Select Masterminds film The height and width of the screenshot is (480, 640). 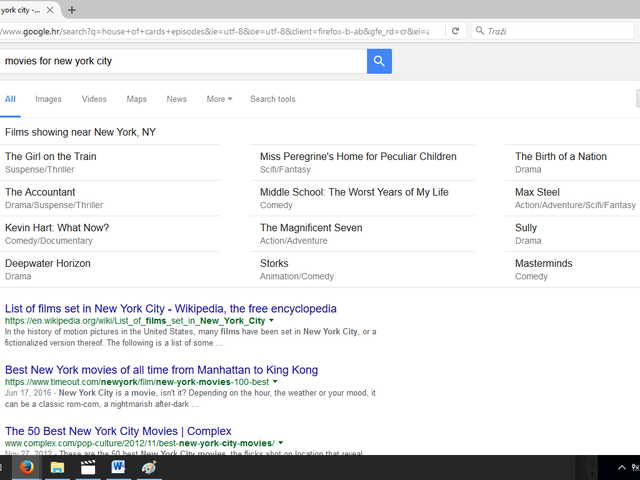pos(544,264)
